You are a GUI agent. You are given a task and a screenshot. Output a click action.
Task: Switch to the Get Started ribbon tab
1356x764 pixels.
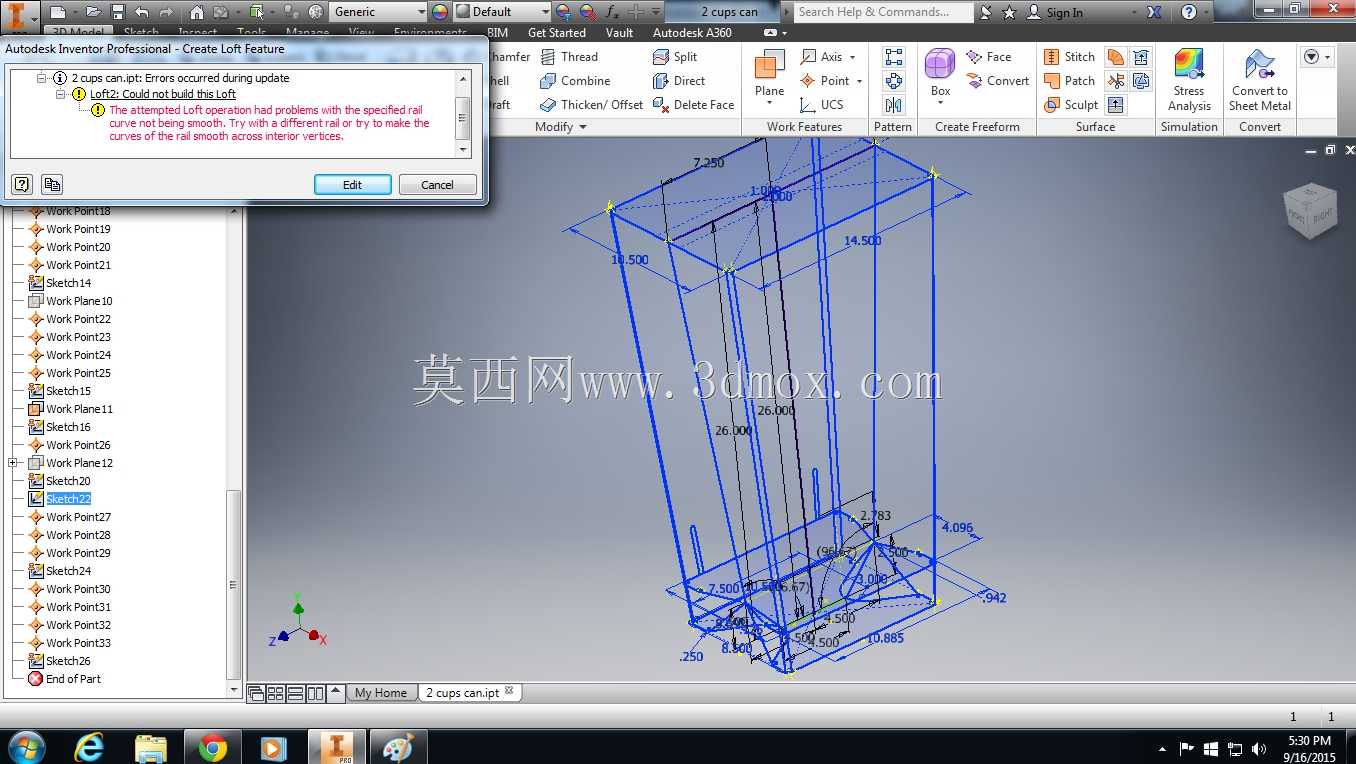(x=557, y=33)
